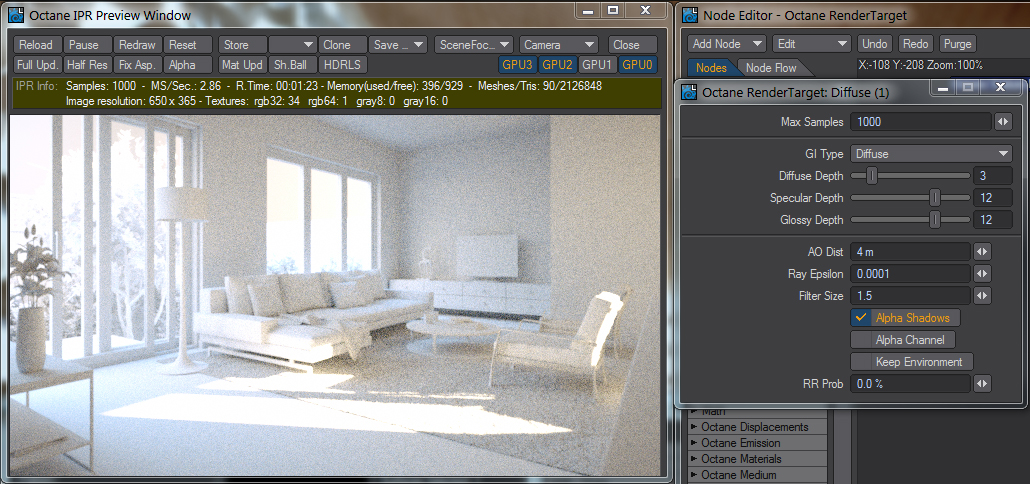1030x484 pixels.
Task: Open the empty dropdown next to Store
Action: (x=293, y=45)
